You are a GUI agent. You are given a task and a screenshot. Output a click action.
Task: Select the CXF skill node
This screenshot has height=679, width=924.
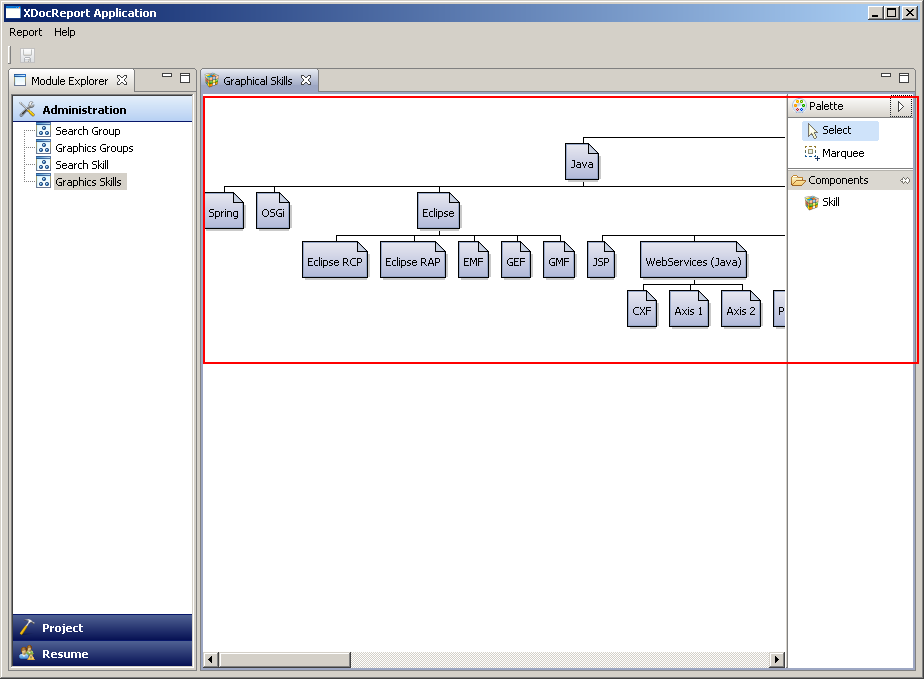pyautogui.click(x=642, y=308)
